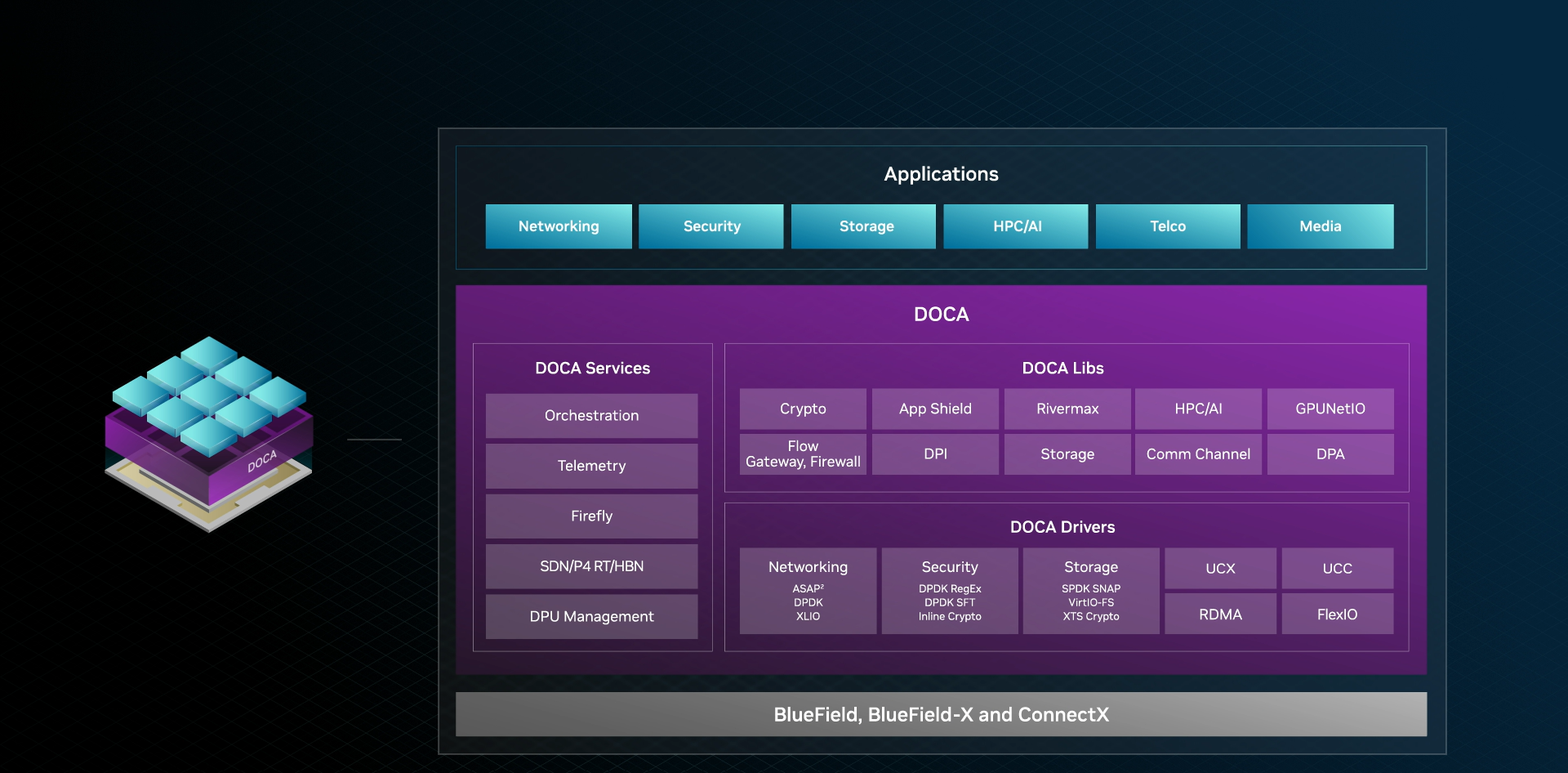The image size is (1568, 773).
Task: Click Orchestration under DOCA Services
Action: 591,416
